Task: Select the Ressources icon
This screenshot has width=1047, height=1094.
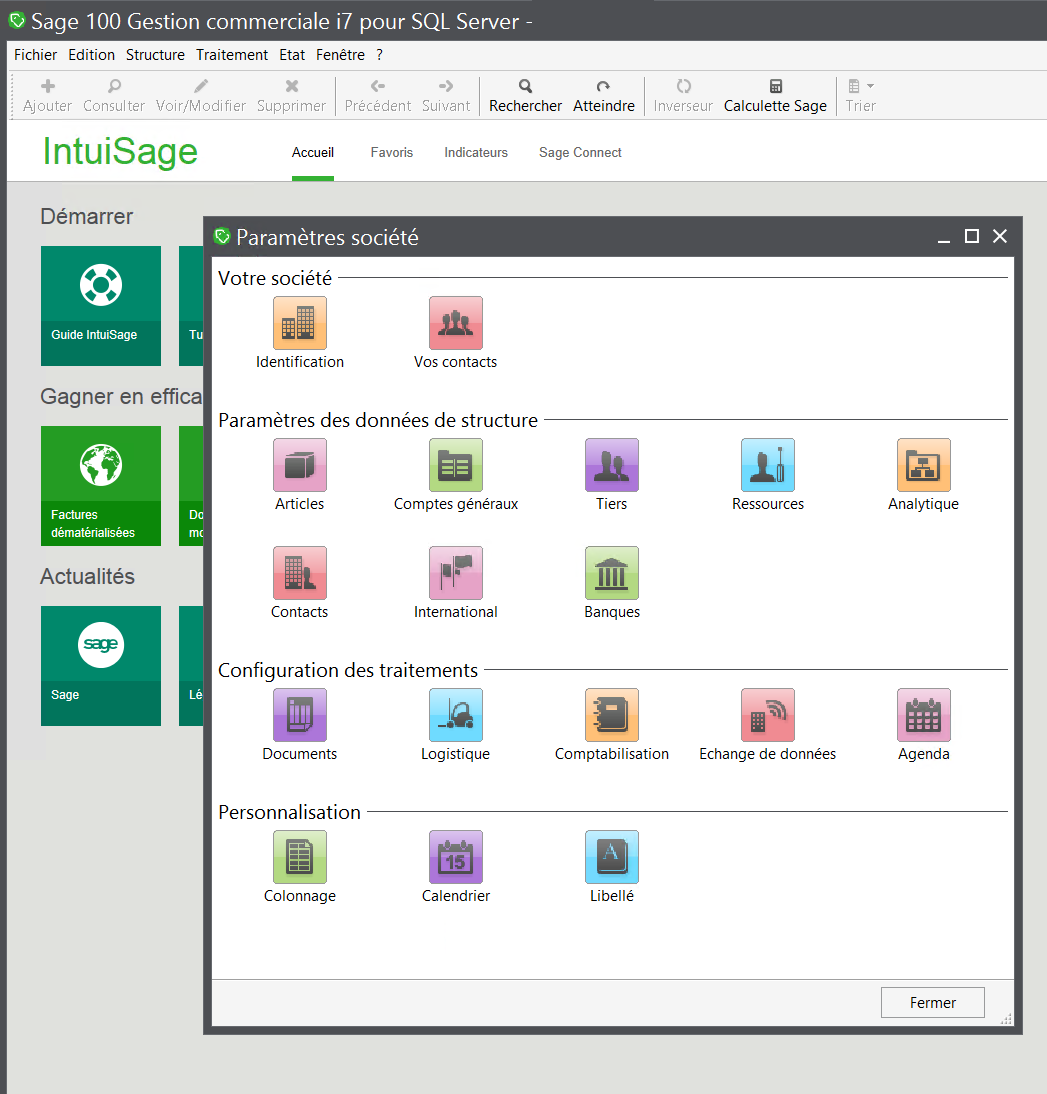Action: tap(767, 465)
